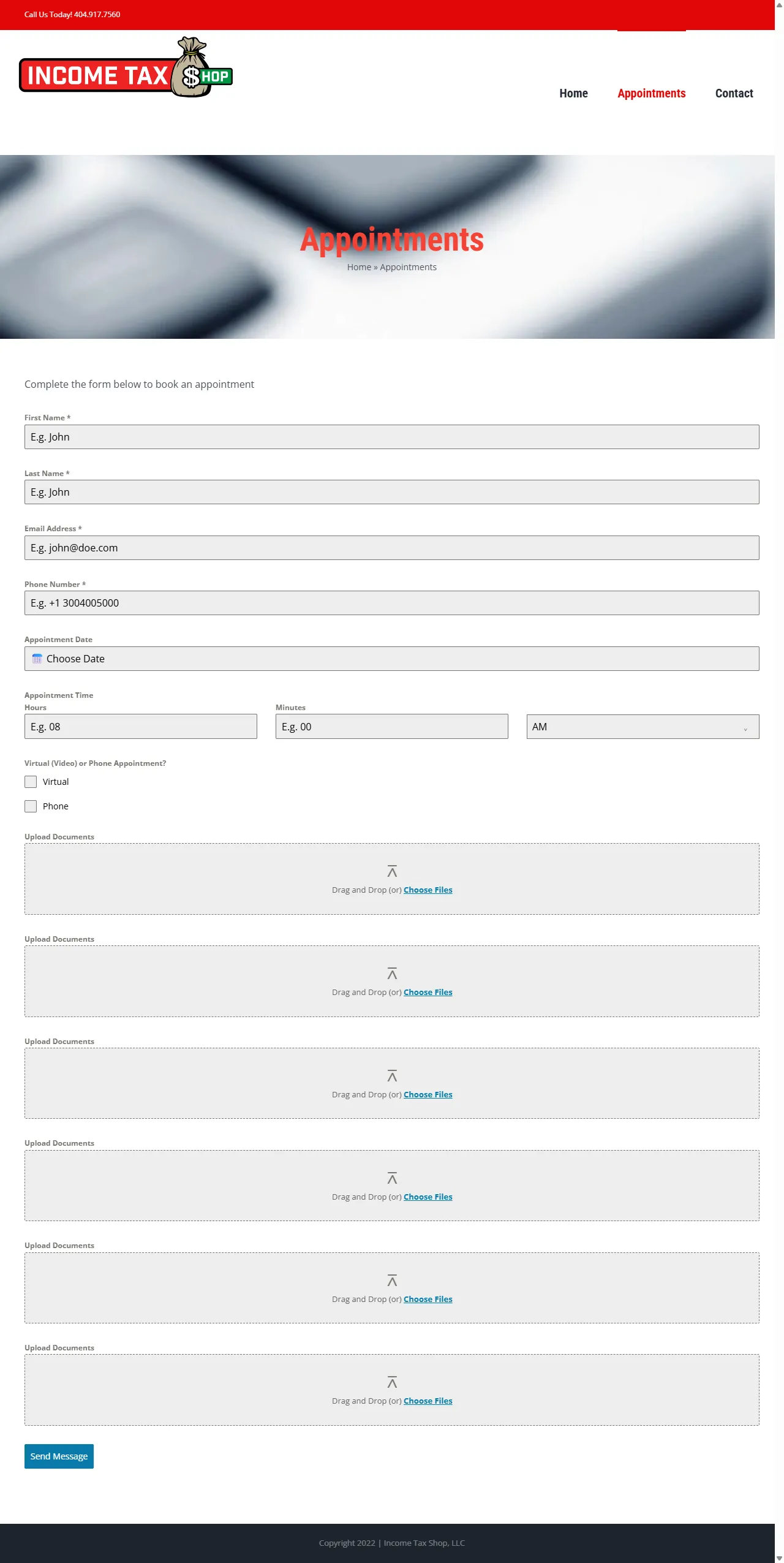Click the upload arrow icon in the first Upload Documents box
The image size is (784, 1563).
point(392,871)
